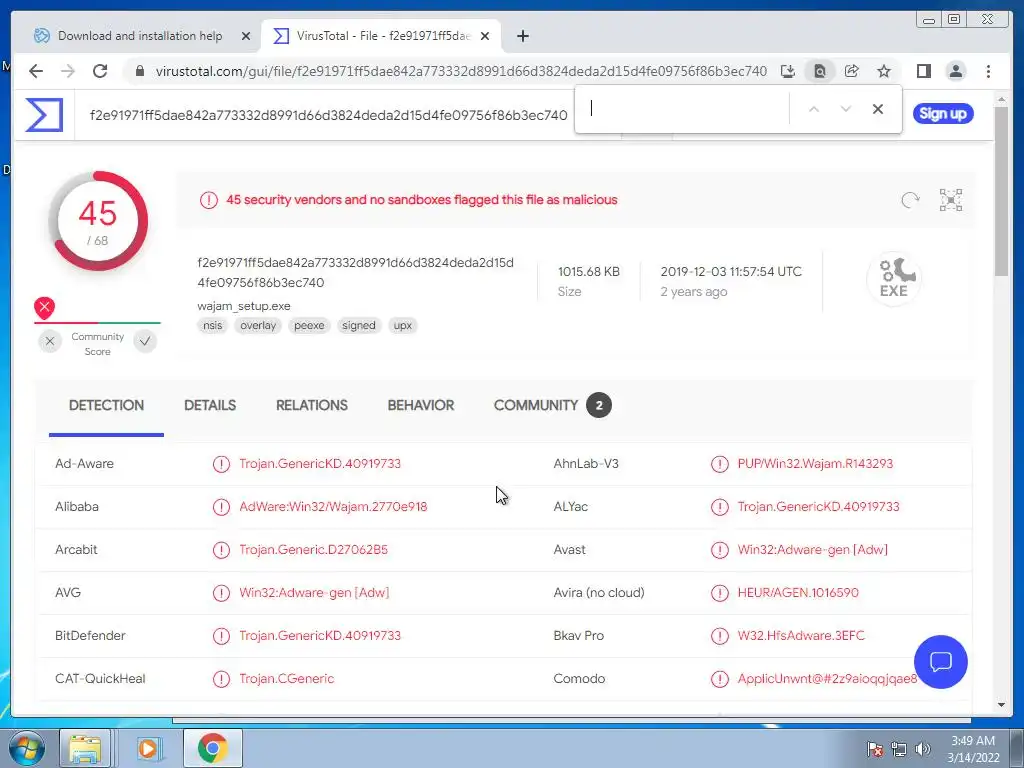
Task: Go back with the browser back arrow
Action: 36,71
